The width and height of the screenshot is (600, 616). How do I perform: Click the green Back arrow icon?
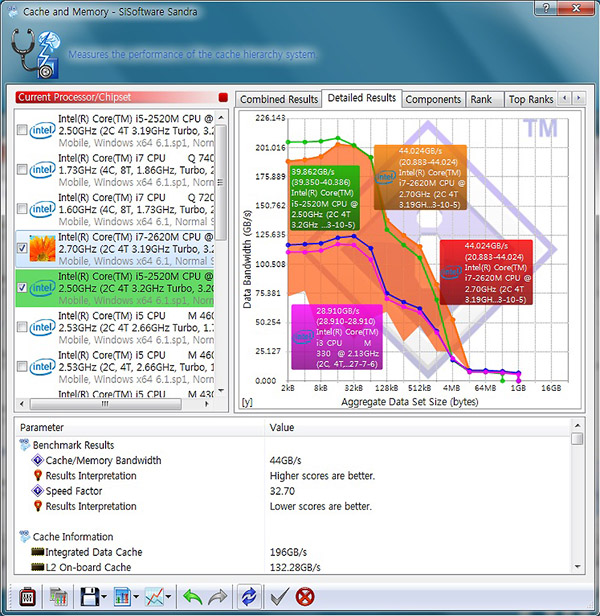193,597
